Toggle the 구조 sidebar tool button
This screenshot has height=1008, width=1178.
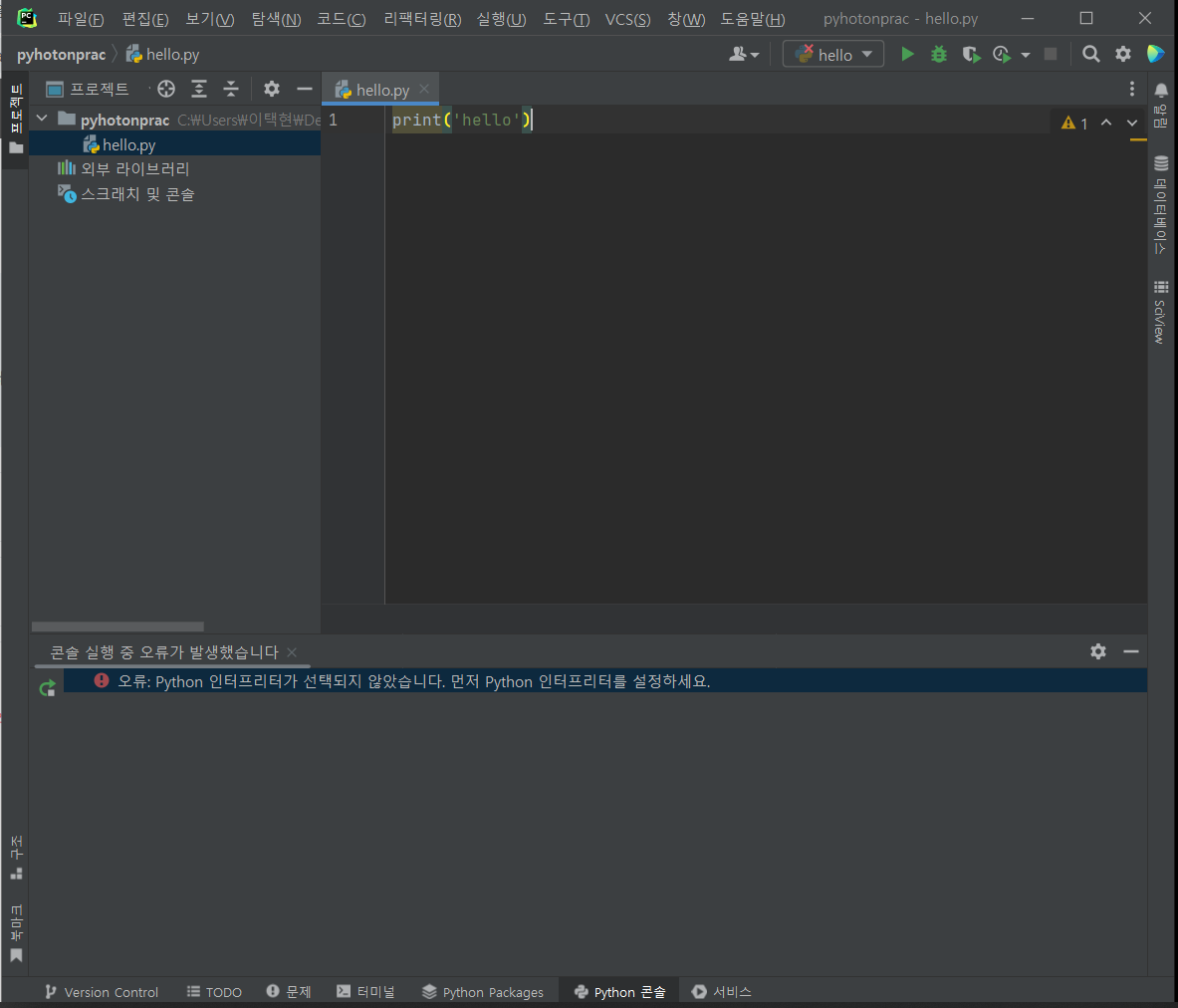tap(16, 857)
